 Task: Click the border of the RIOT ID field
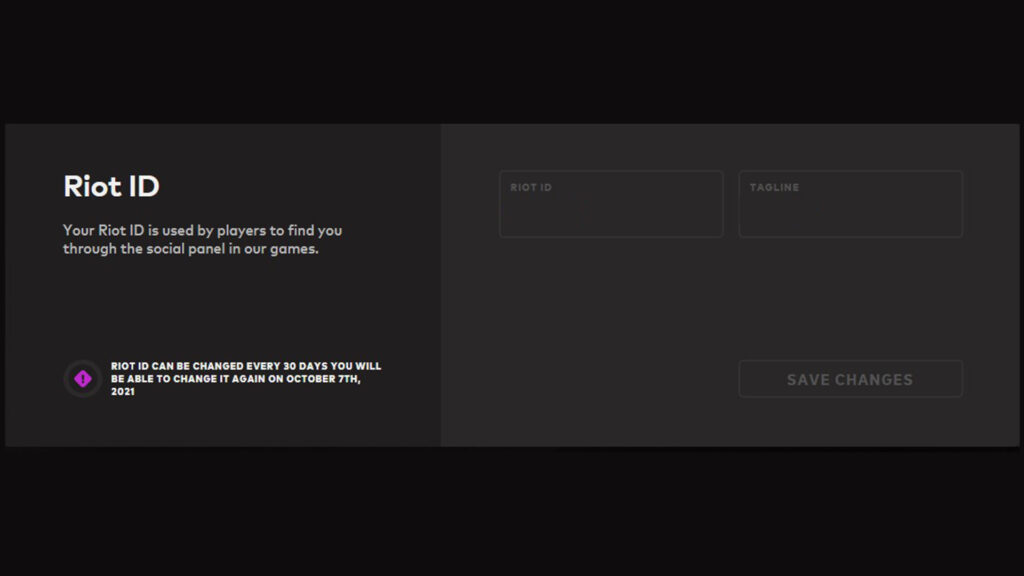tap(610, 171)
